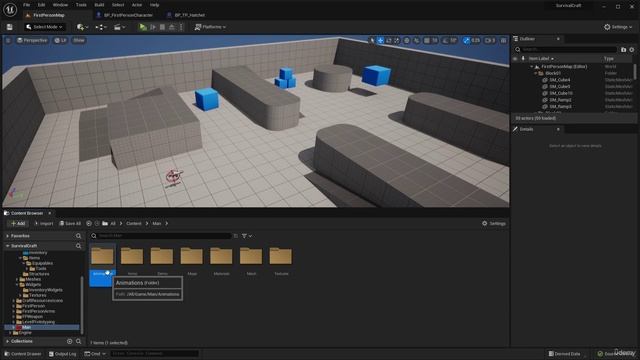Screen dimensions: 640x360
Task: Open the Outliner settings gear
Action: coord(632,49)
